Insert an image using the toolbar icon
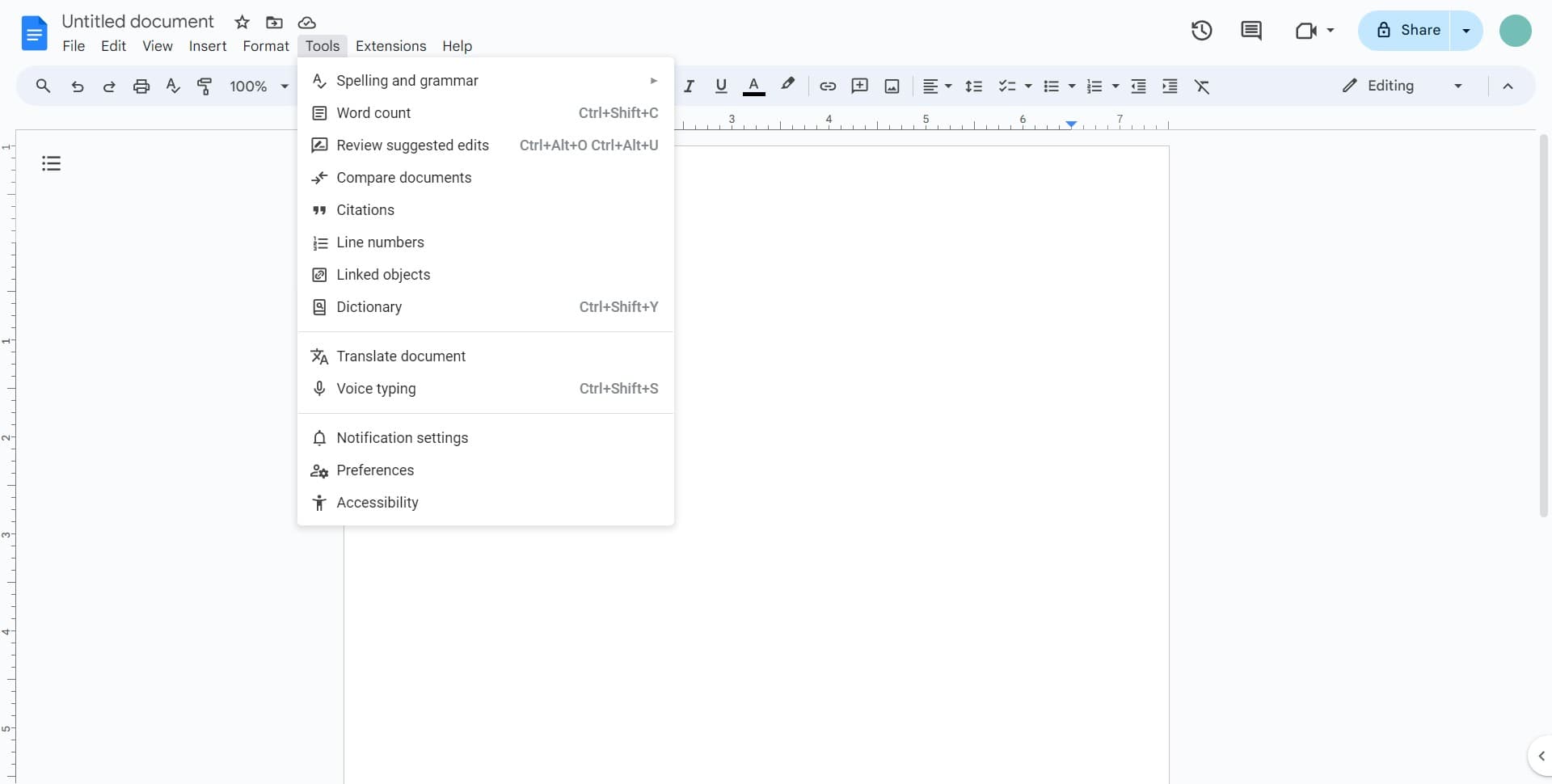The height and width of the screenshot is (784, 1552). (892, 86)
